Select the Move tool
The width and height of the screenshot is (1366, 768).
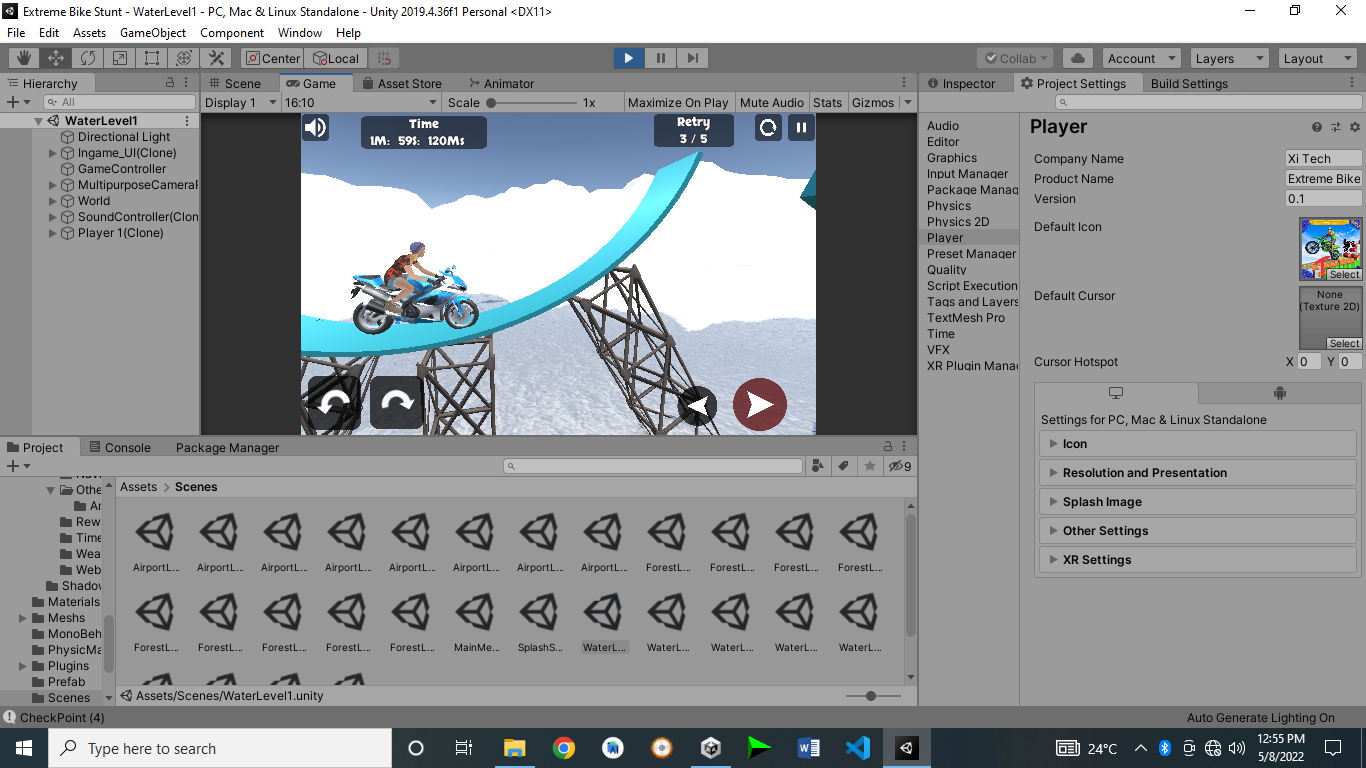click(56, 58)
